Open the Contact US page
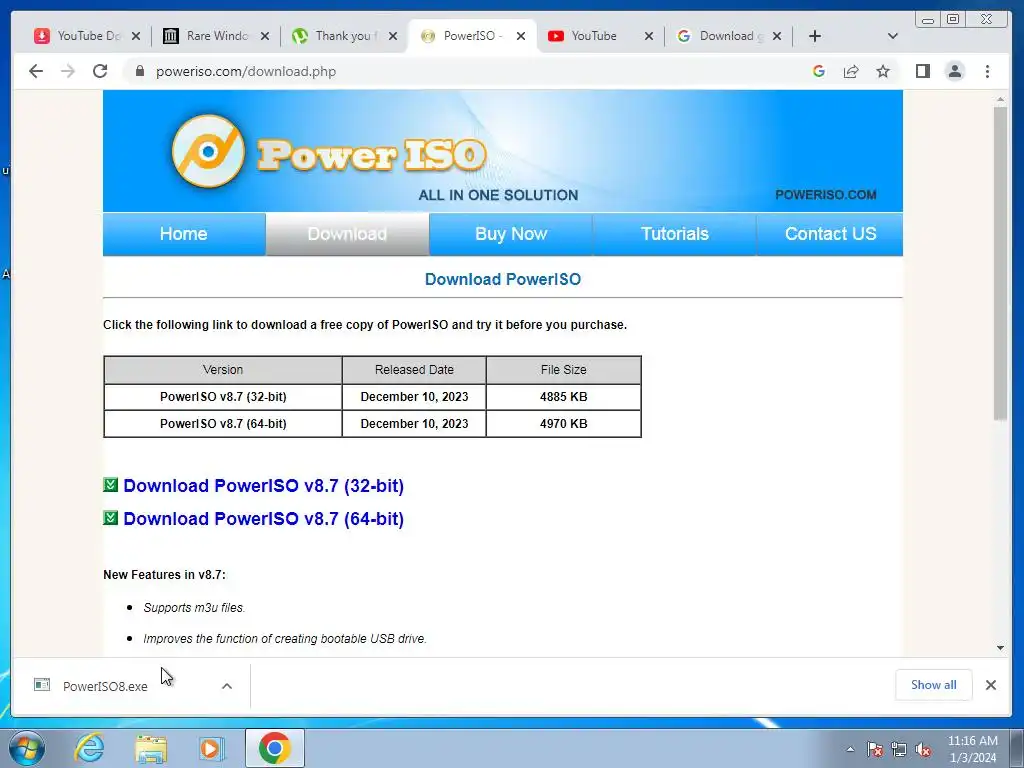 830,234
